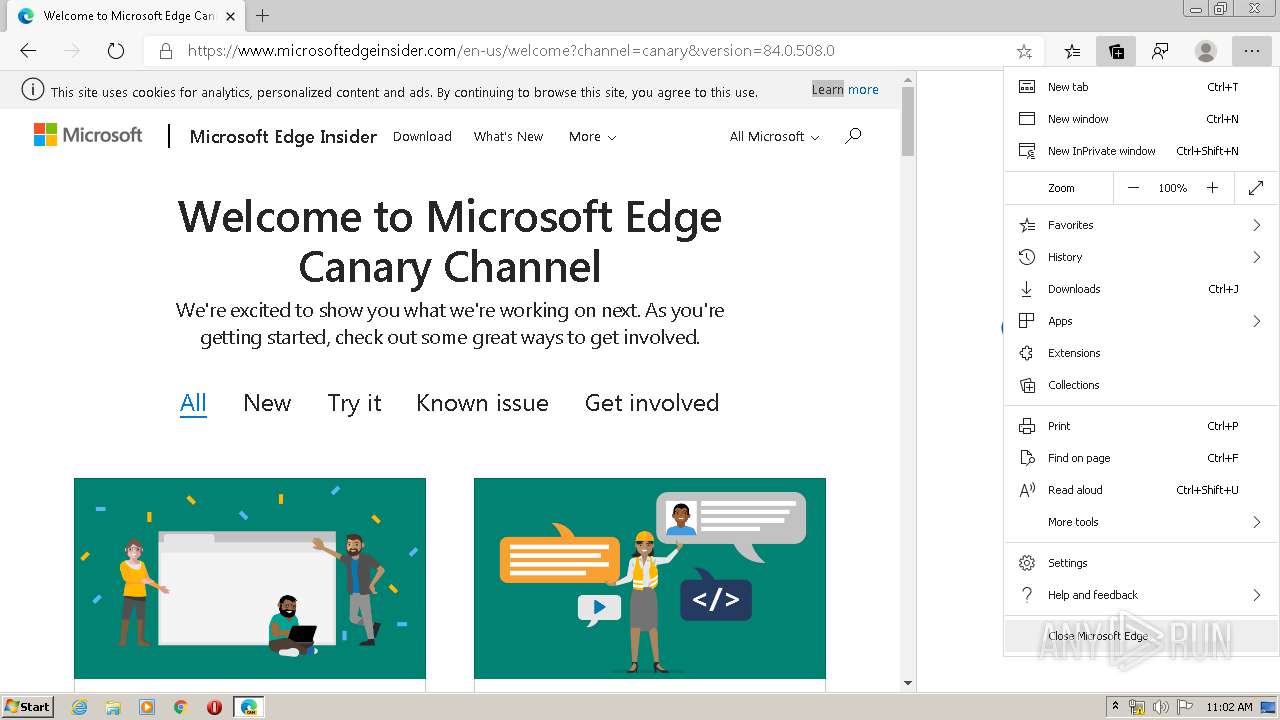Screen dimensions: 1280x720
Task: Select the New filter tab
Action: tap(267, 403)
